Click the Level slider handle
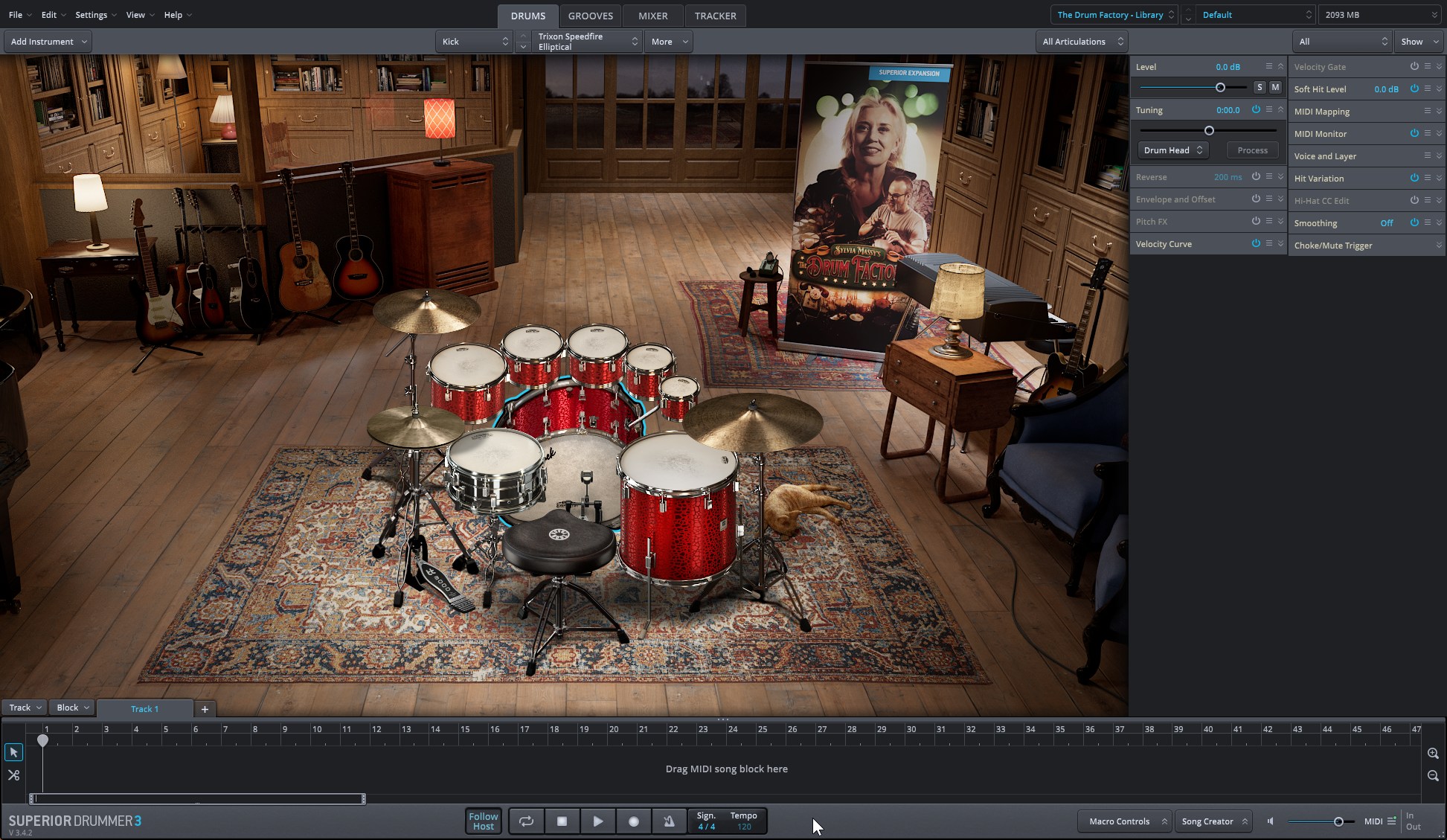Viewport: 1447px width, 840px height. [x=1220, y=88]
